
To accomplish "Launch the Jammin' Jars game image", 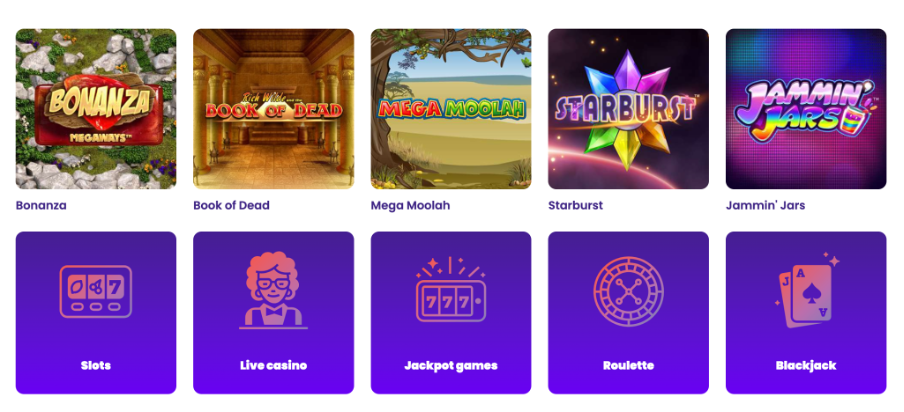I will tap(806, 109).
